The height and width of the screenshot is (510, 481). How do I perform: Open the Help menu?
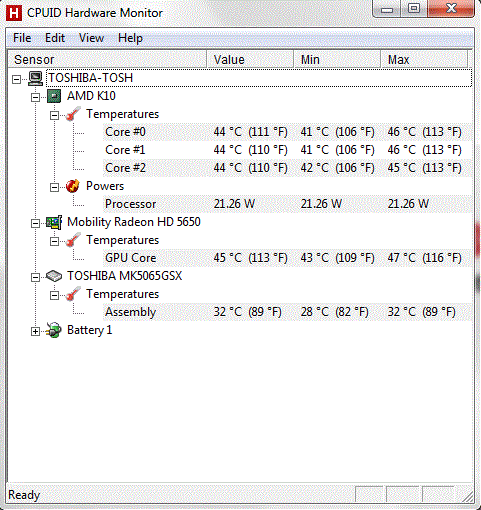pos(130,38)
